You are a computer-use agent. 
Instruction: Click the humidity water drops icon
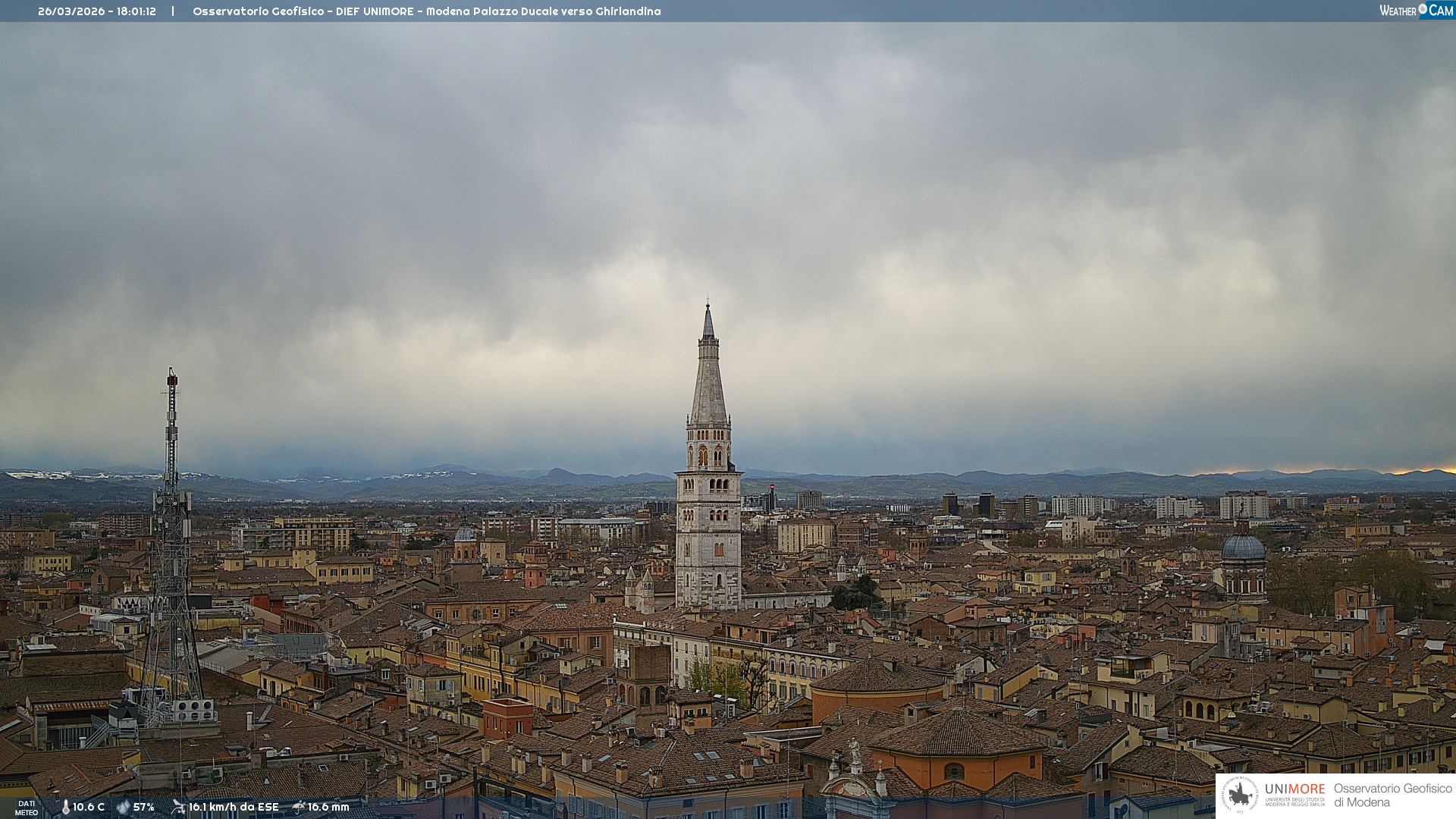click(123, 807)
